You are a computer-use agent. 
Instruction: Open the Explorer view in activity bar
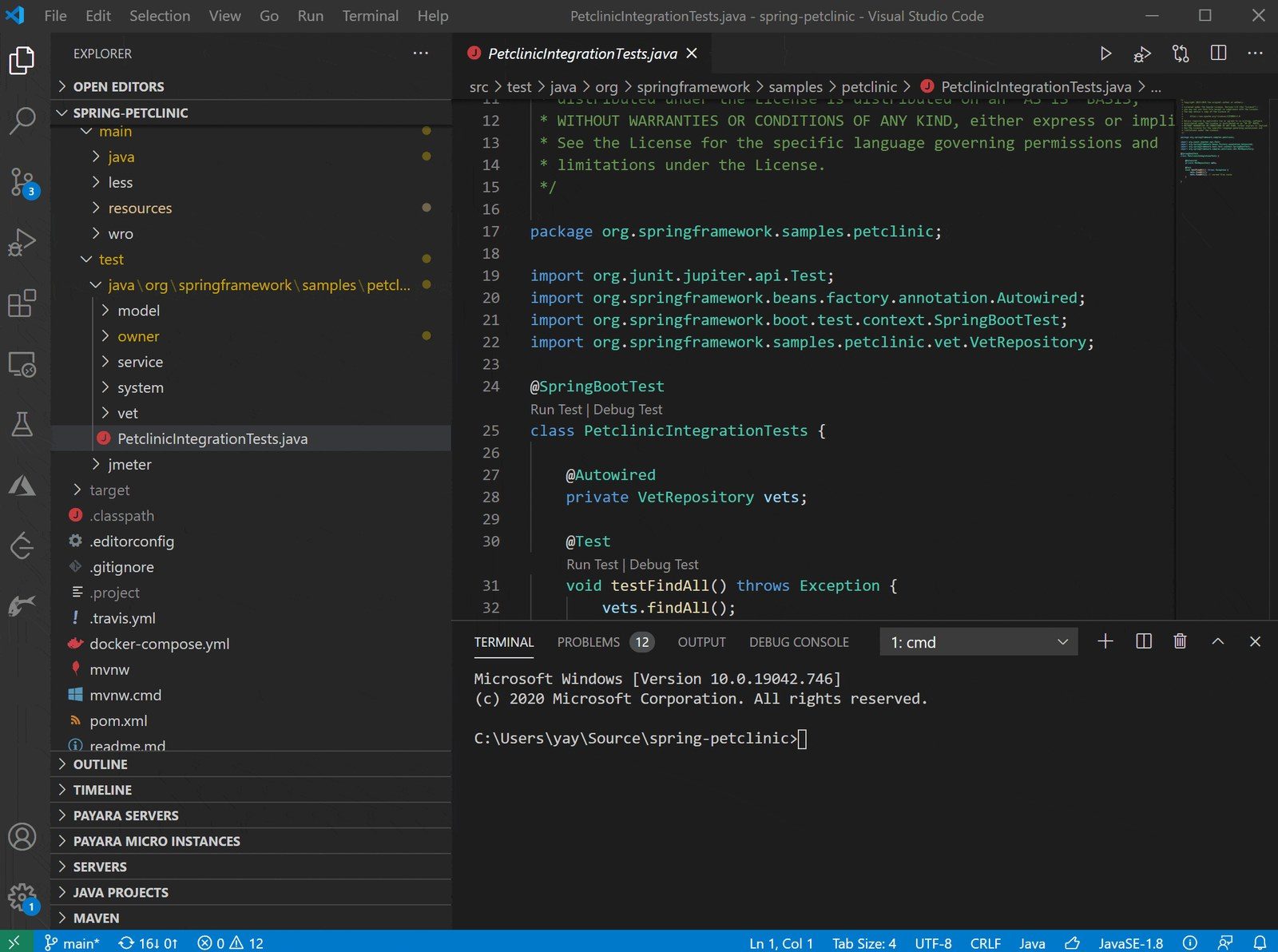tap(22, 60)
